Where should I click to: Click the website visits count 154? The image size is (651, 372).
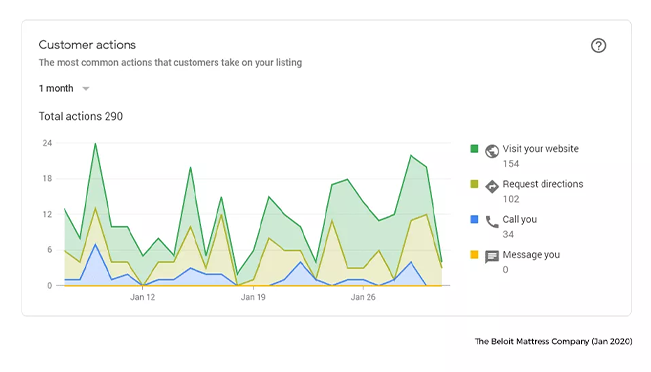511,164
